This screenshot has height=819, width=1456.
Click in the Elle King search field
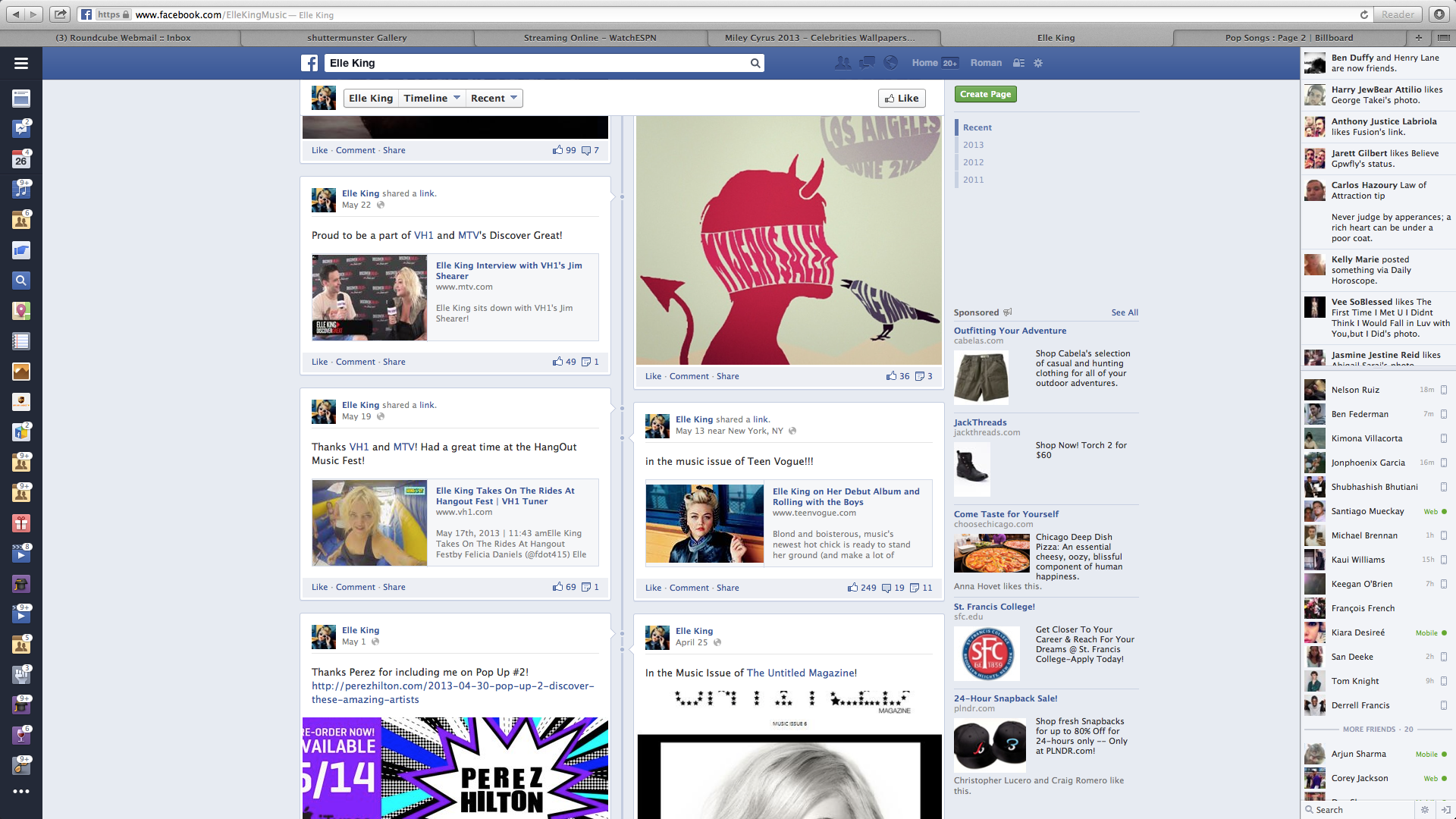pos(536,63)
